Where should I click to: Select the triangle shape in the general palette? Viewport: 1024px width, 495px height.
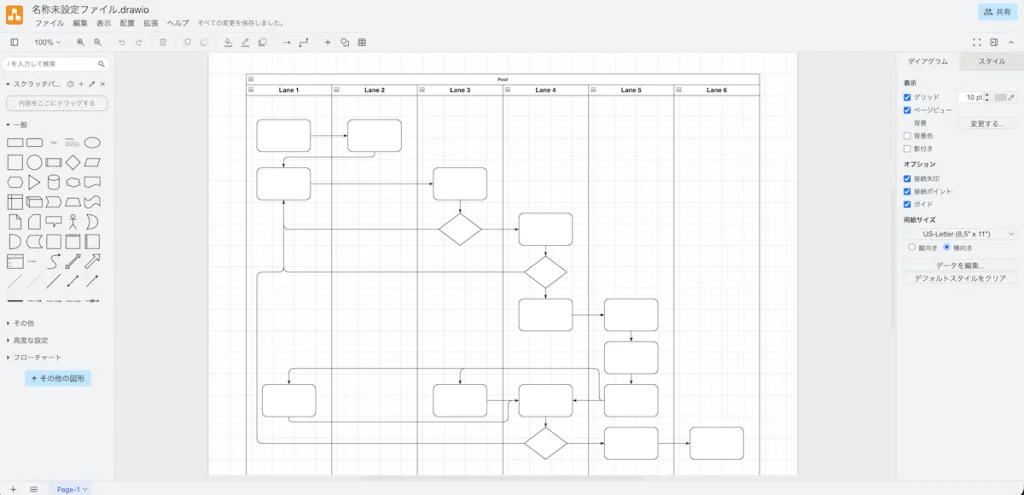click(34, 182)
